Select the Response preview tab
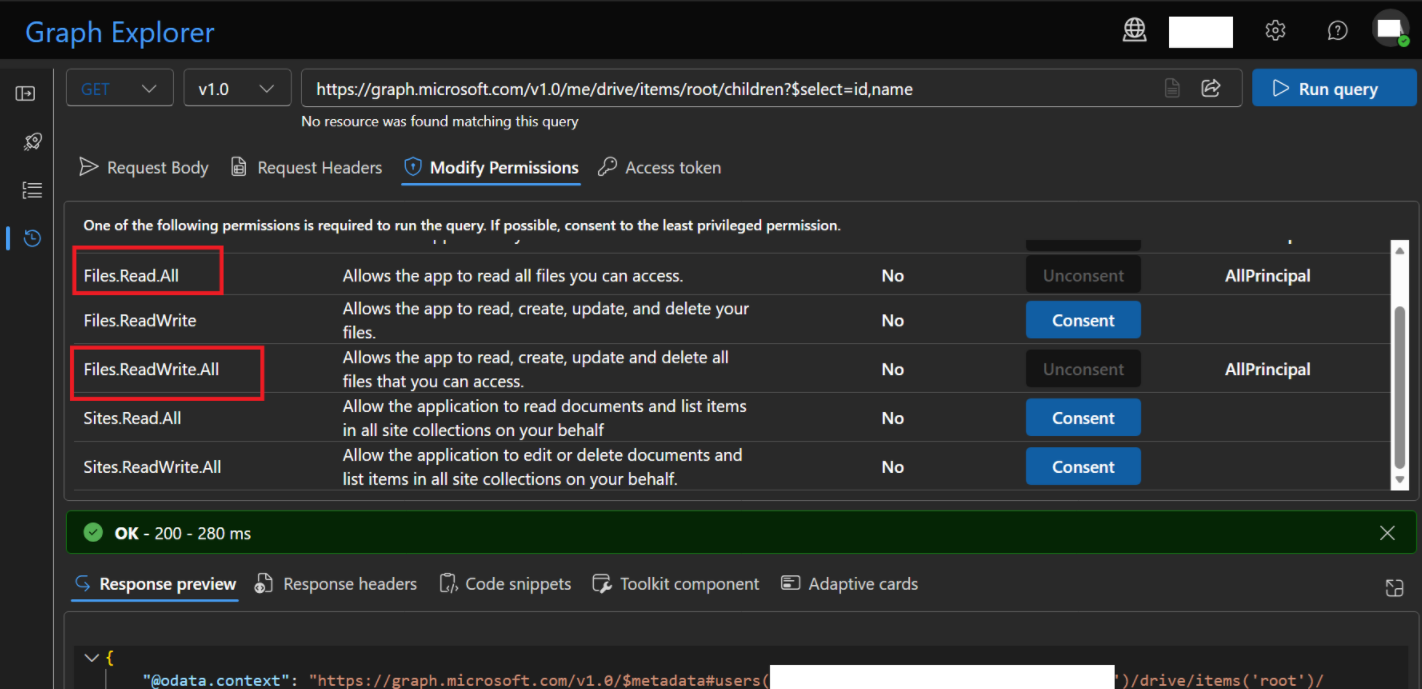 click(x=155, y=584)
